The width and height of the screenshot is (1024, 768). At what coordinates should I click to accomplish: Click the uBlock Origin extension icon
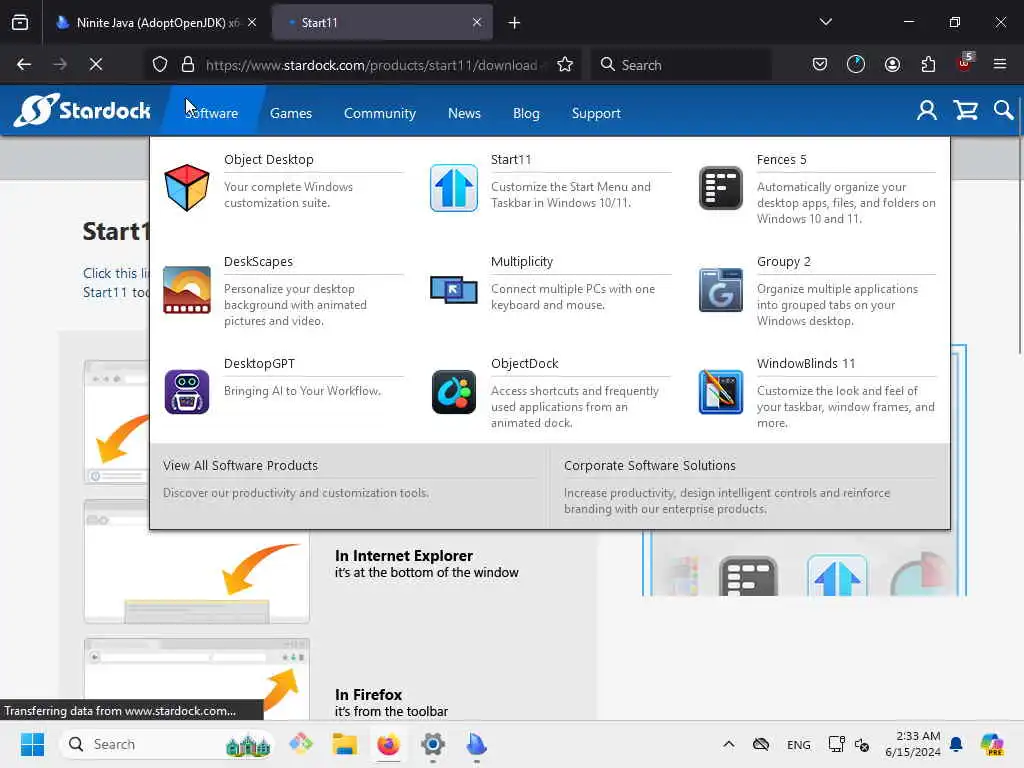965,63
